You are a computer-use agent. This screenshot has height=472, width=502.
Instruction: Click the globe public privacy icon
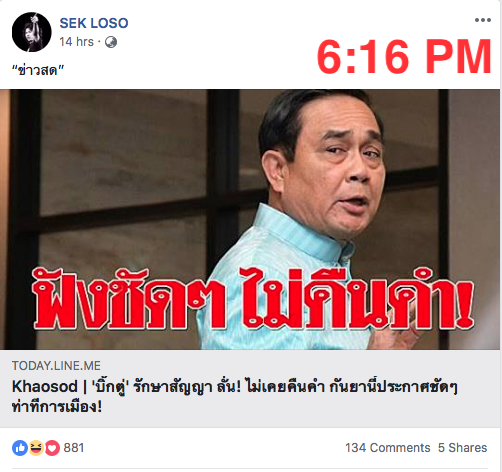[x=111, y=42]
